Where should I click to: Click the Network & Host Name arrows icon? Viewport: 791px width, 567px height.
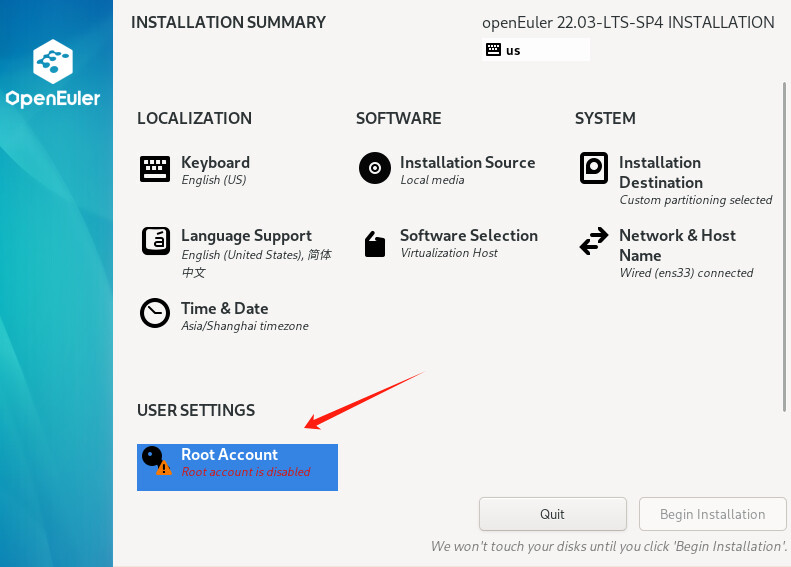pos(594,241)
